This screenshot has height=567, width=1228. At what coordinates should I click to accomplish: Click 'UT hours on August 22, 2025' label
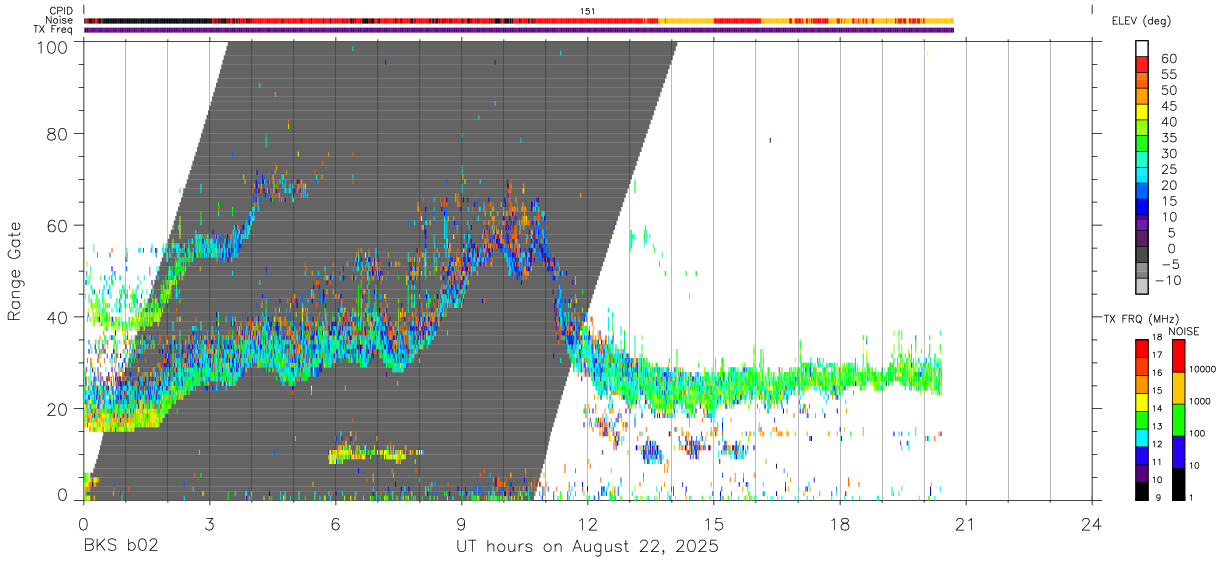pyautogui.click(x=587, y=547)
